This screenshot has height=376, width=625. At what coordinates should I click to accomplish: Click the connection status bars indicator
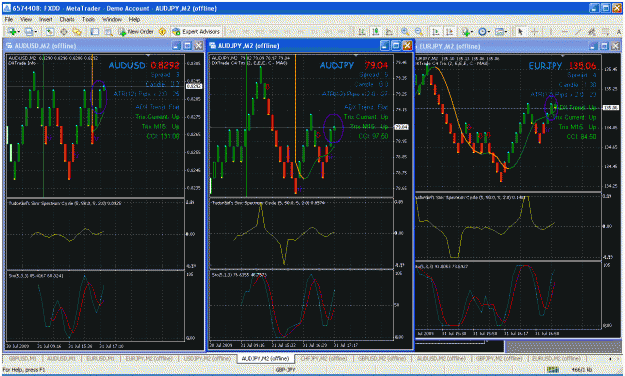pyautogui.click(x=552, y=370)
